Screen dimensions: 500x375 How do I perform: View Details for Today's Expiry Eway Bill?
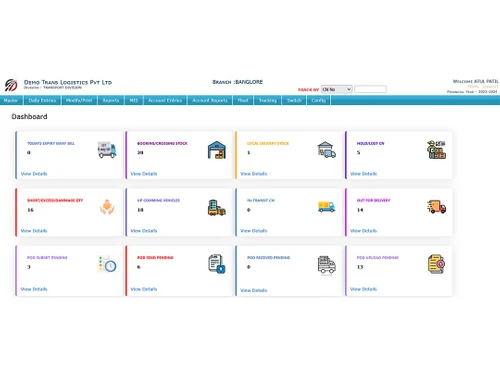[34, 174]
